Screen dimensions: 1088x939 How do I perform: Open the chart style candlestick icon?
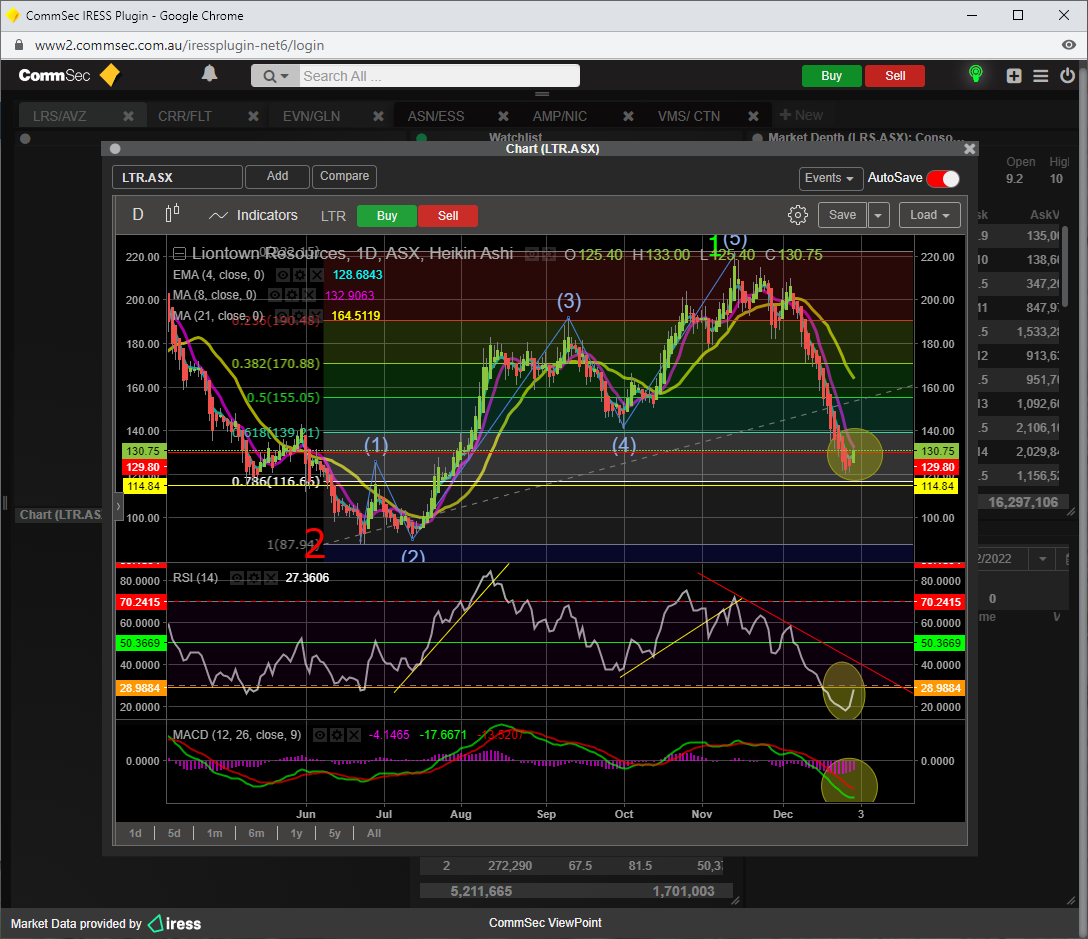[172, 214]
